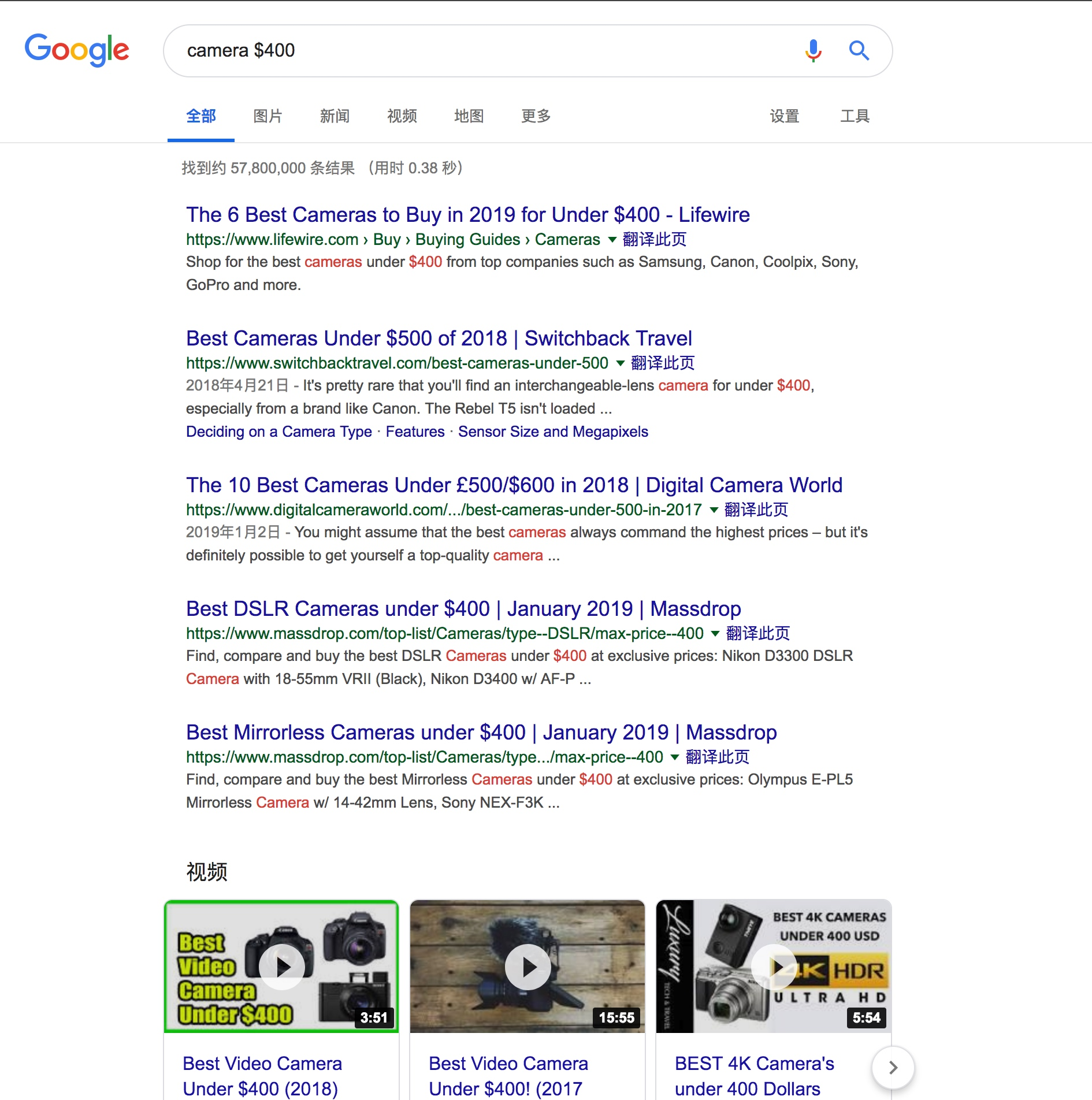The image size is (1092, 1100).
Task: Open Sensor Size and Megapixels sitelink
Action: pyautogui.click(x=553, y=432)
